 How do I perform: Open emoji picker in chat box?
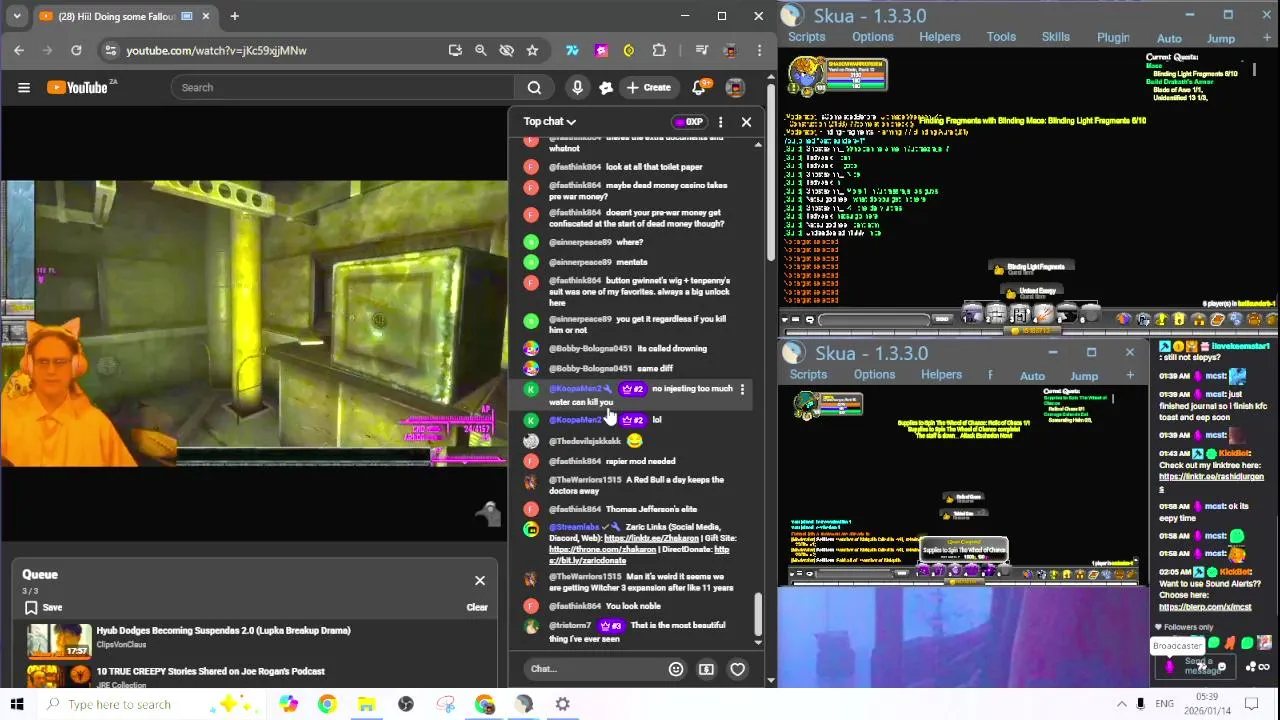point(676,669)
